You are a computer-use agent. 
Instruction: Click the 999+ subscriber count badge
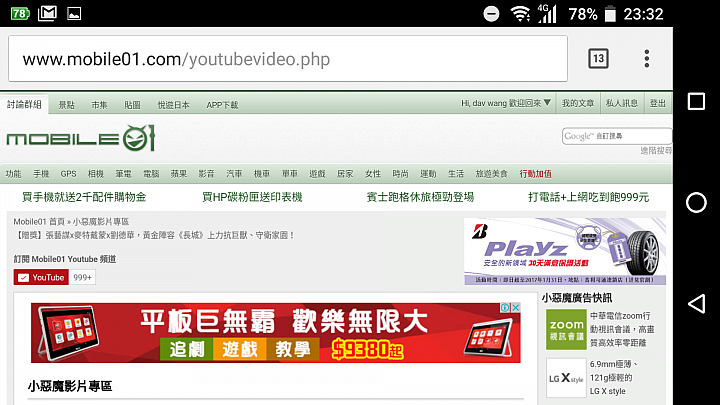pyautogui.click(x=82, y=277)
